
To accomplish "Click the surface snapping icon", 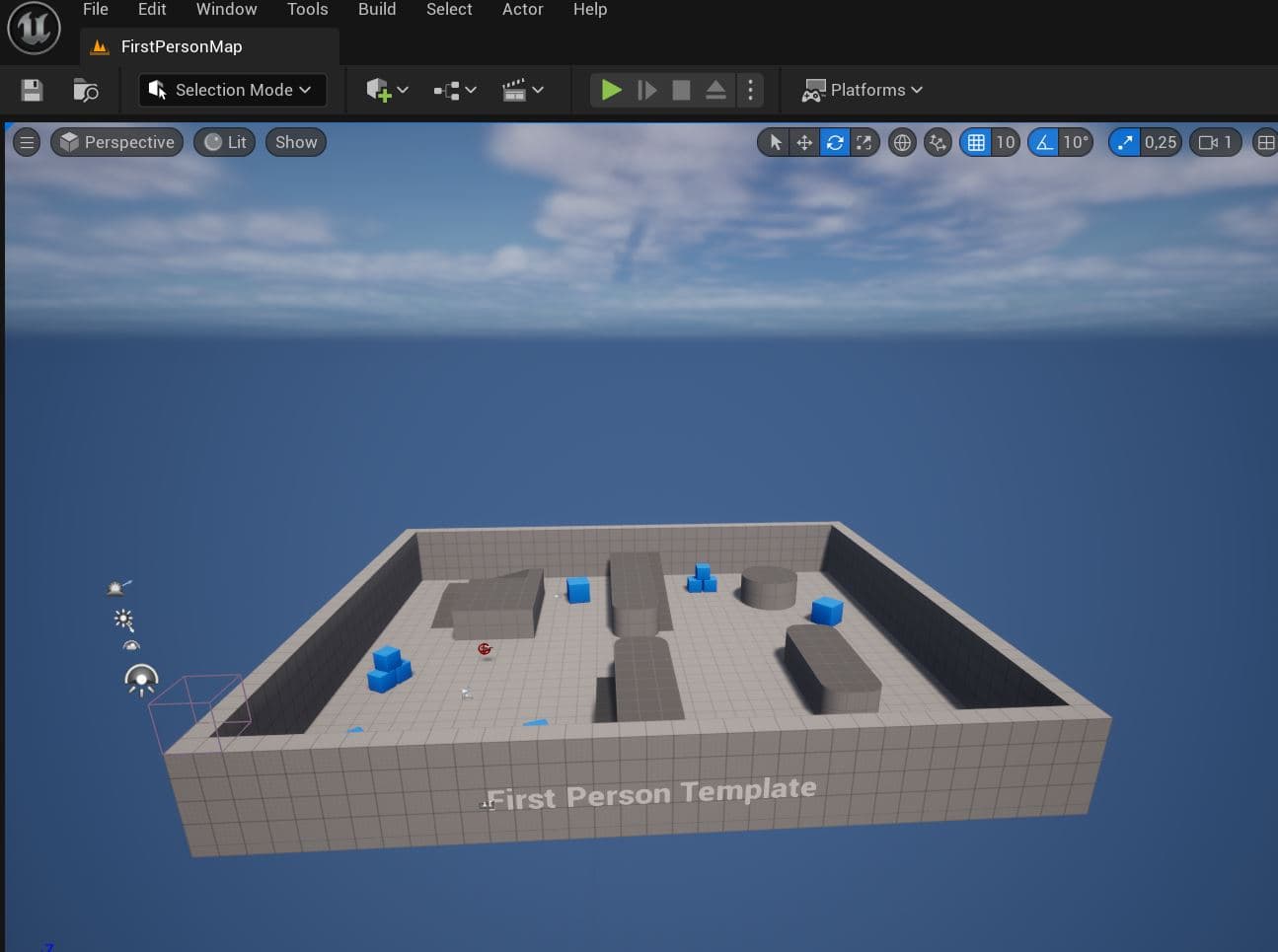I will click(x=938, y=142).
